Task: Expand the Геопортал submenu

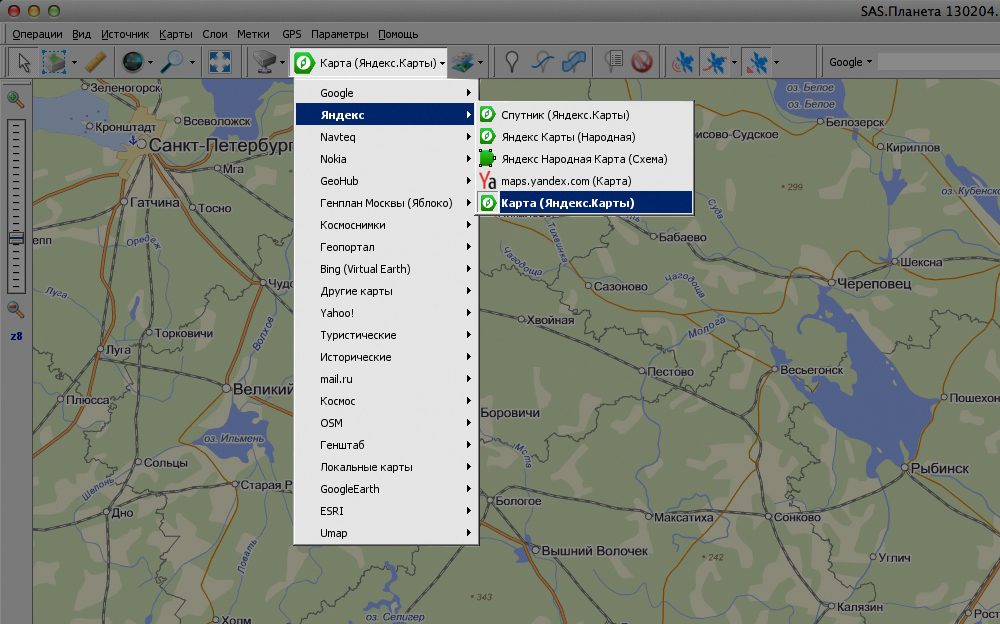Action: [386, 247]
